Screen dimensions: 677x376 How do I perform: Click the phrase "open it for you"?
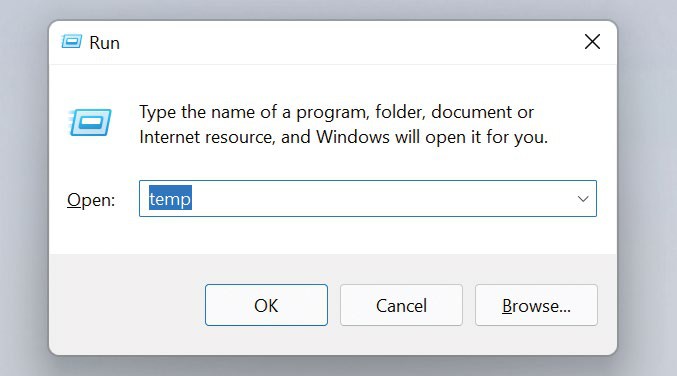487,137
